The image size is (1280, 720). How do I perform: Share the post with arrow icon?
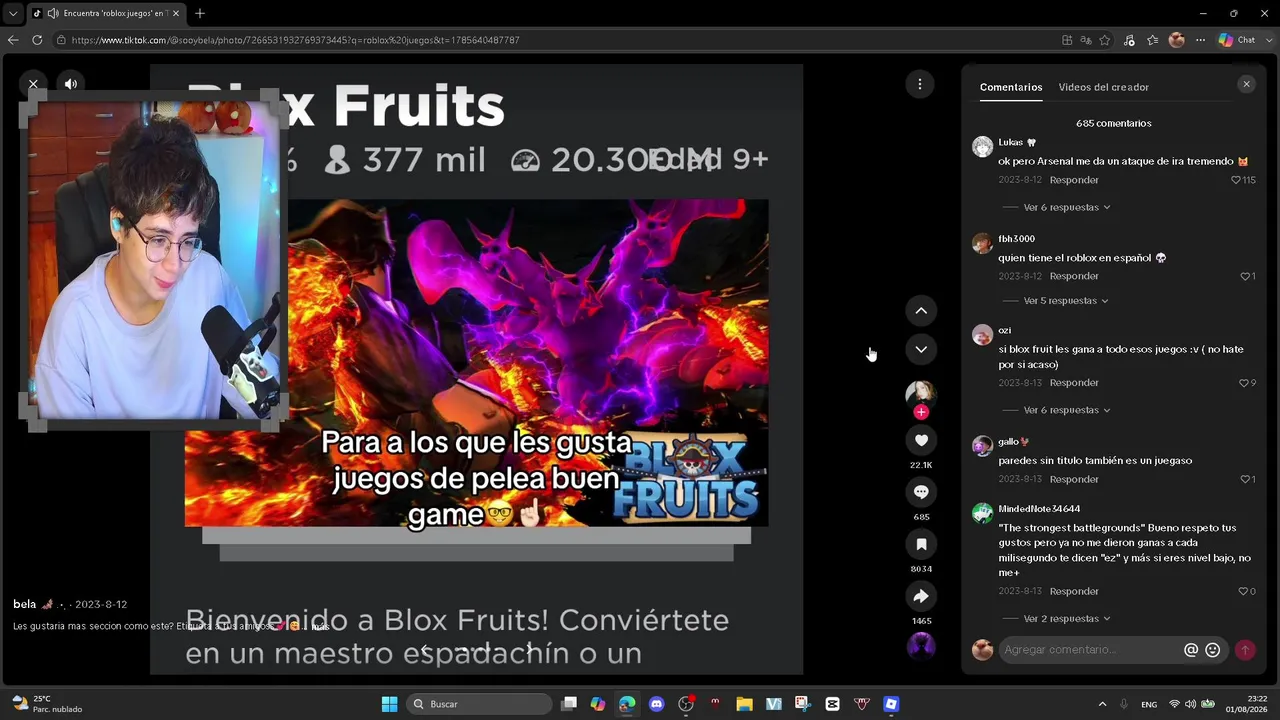tap(921, 596)
